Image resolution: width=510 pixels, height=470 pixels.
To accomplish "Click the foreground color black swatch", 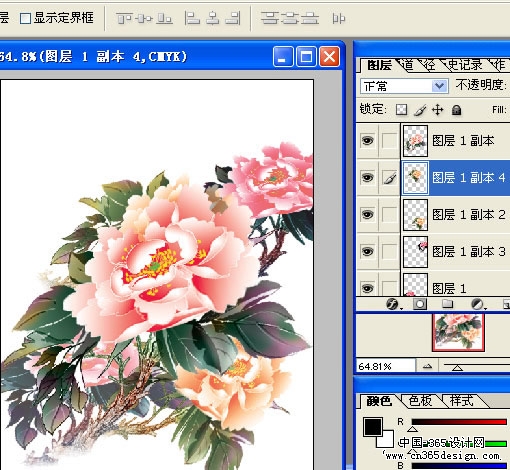I will 372,426.
